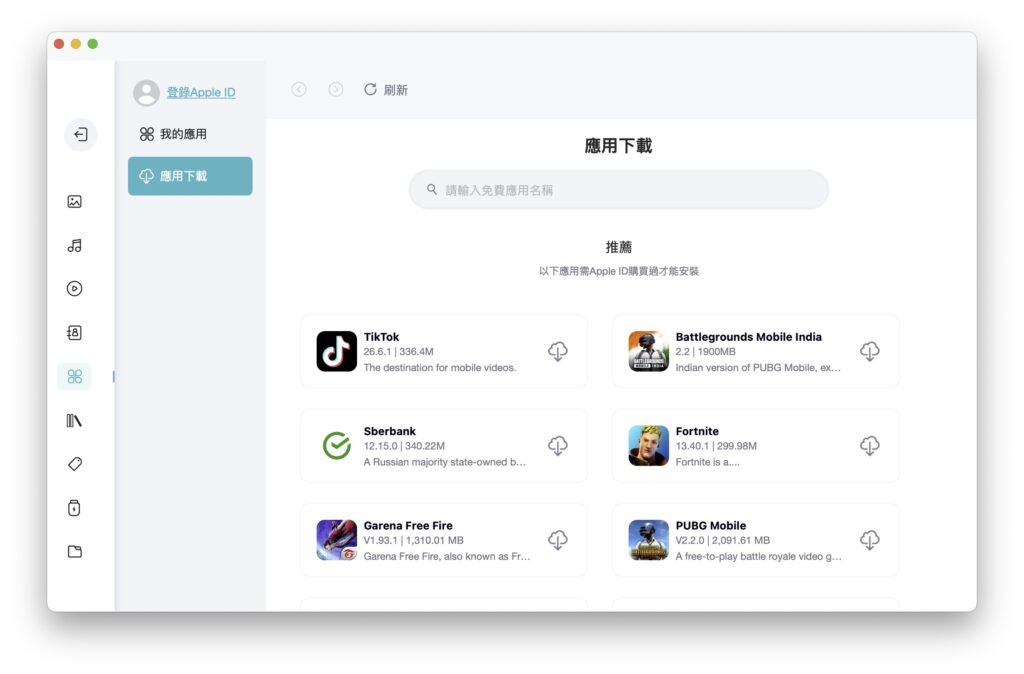This screenshot has height=674, width=1024.
Task: Click the Sberbank app title
Action: coord(390,431)
